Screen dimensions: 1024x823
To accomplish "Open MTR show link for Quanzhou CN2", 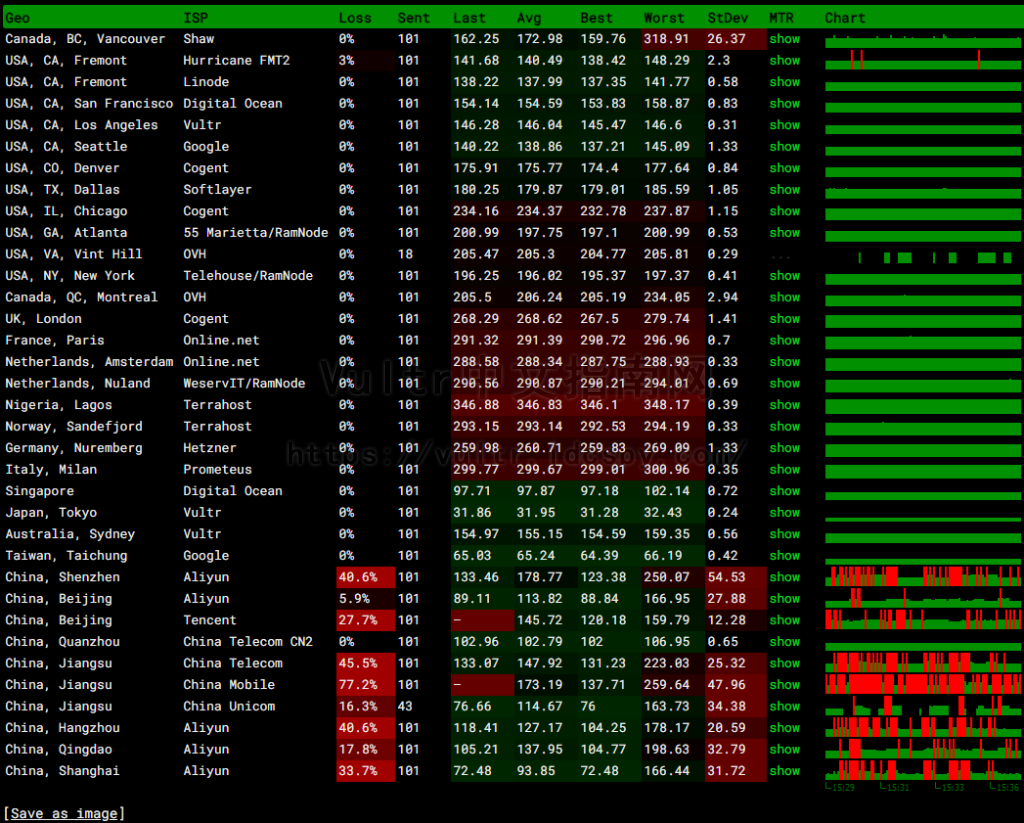I will pyautogui.click(x=784, y=643).
